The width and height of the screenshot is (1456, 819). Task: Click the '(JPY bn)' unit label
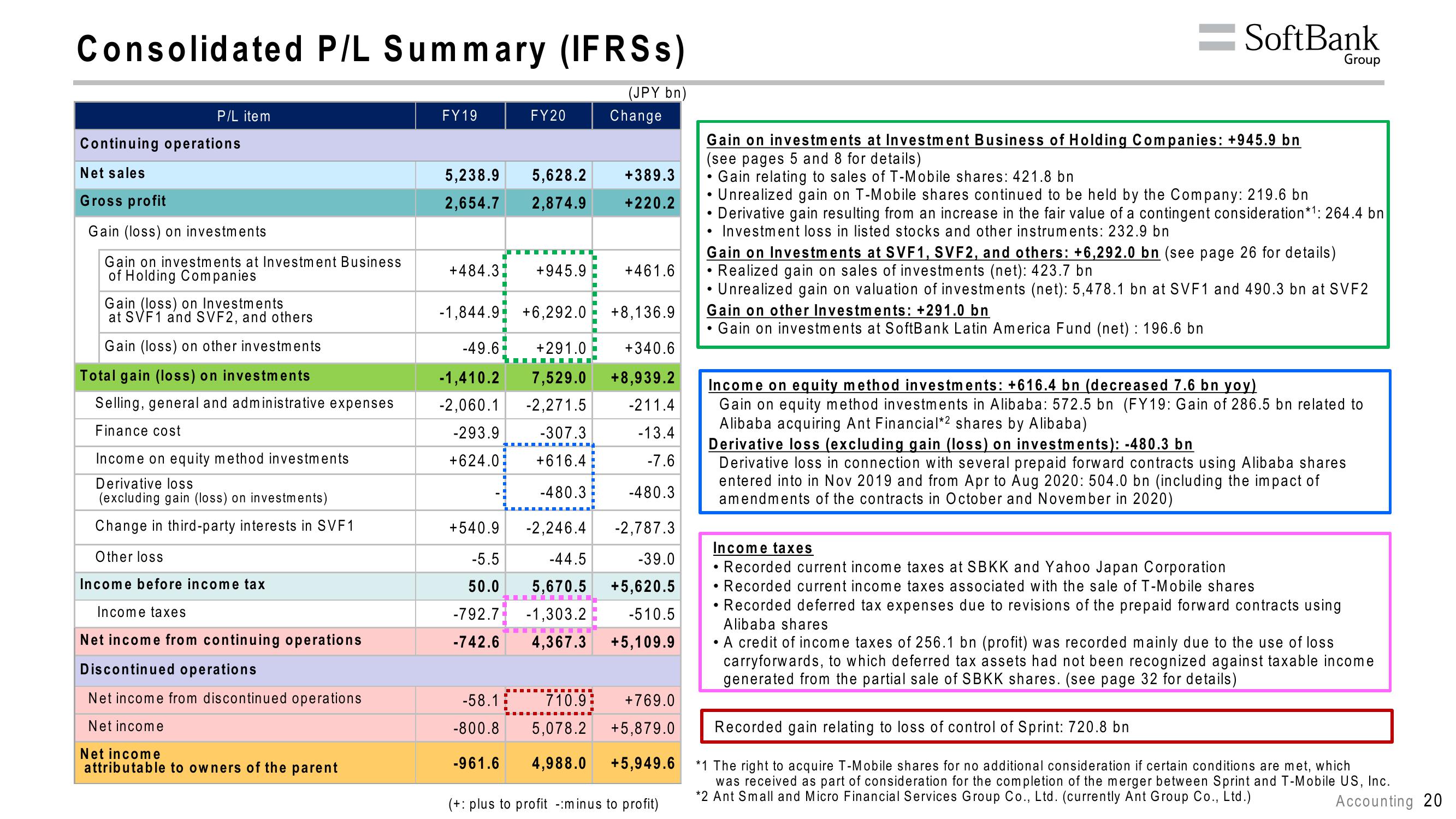pos(658,93)
